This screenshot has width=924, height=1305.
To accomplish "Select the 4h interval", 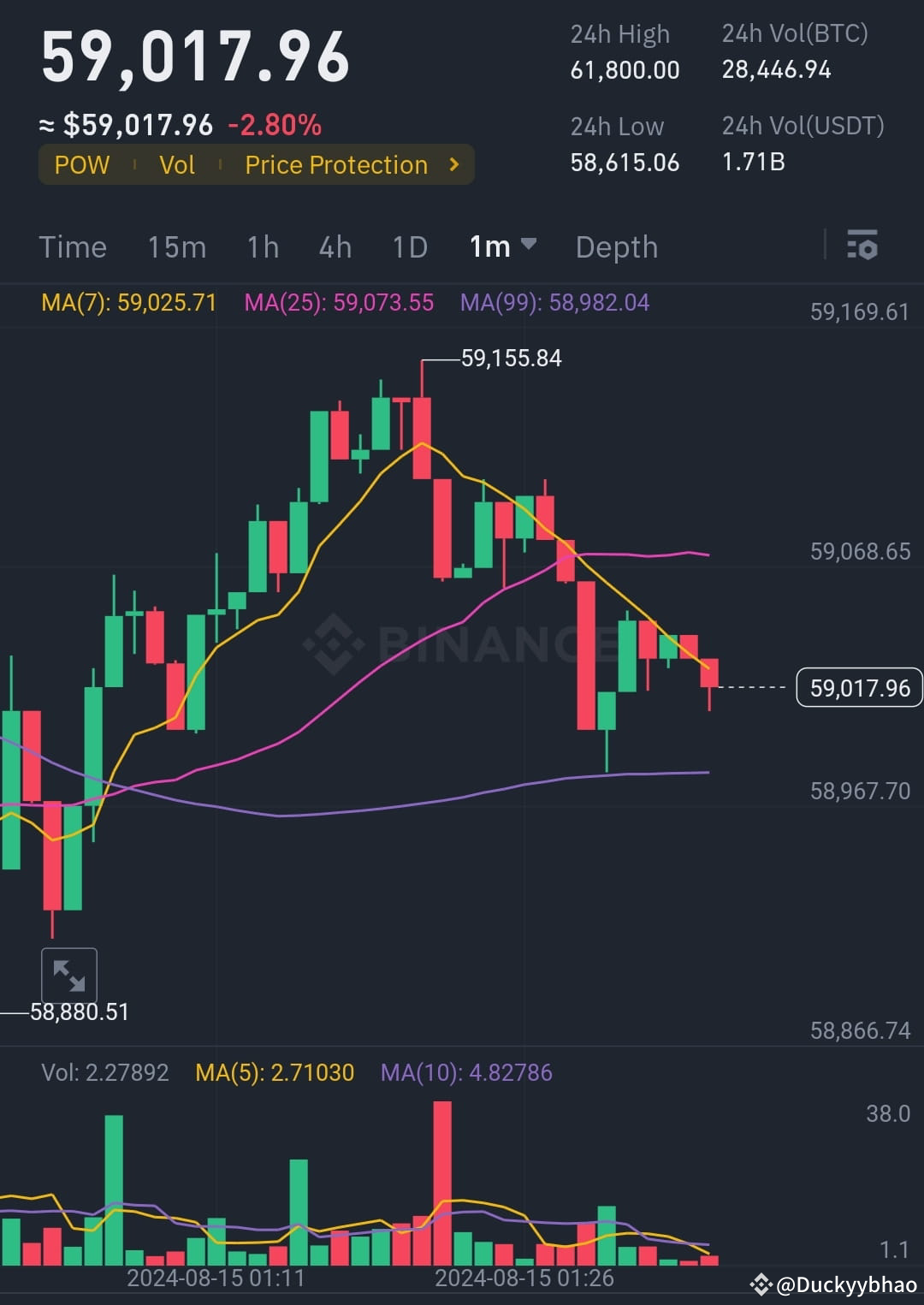I will click(334, 246).
